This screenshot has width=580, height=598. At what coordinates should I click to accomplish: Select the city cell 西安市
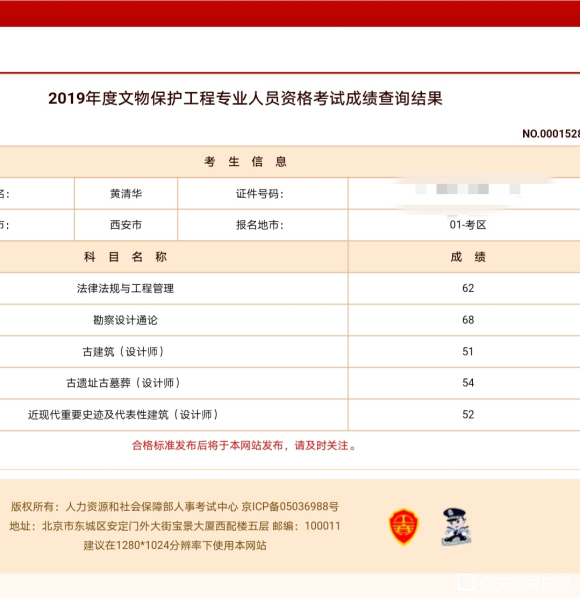click(126, 225)
